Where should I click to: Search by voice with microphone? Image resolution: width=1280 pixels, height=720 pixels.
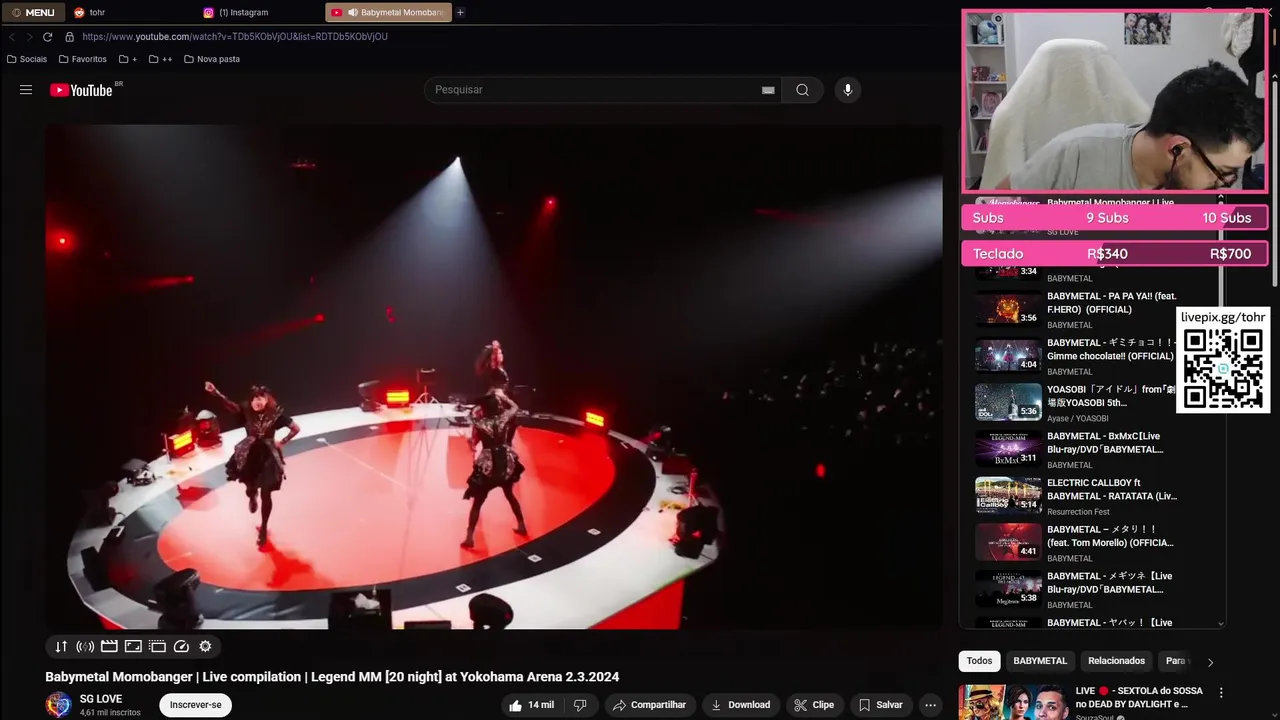(x=848, y=90)
